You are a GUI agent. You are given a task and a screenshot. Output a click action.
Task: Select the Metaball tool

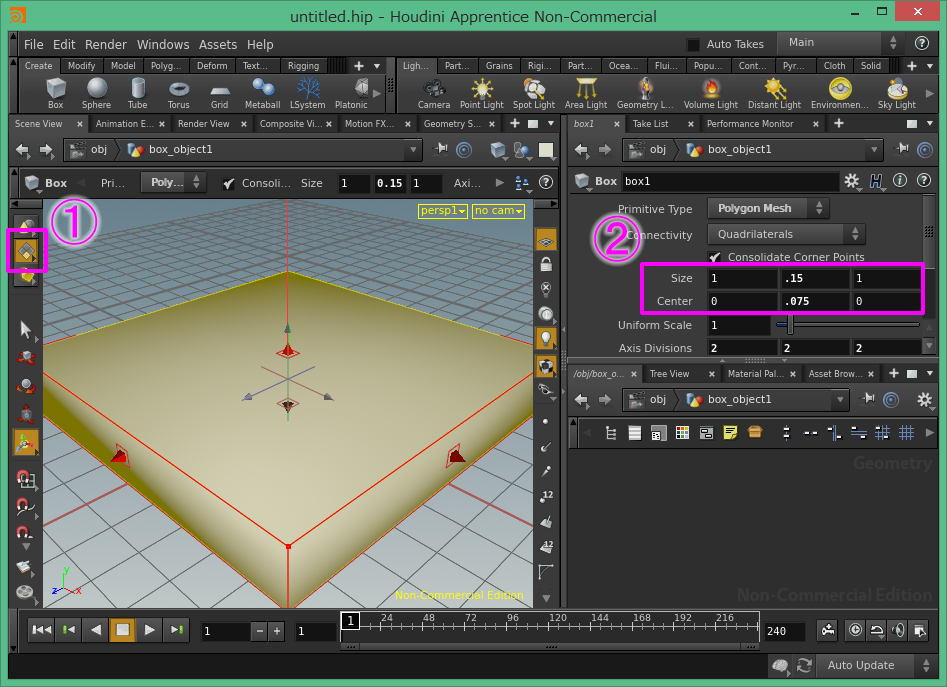tap(263, 94)
